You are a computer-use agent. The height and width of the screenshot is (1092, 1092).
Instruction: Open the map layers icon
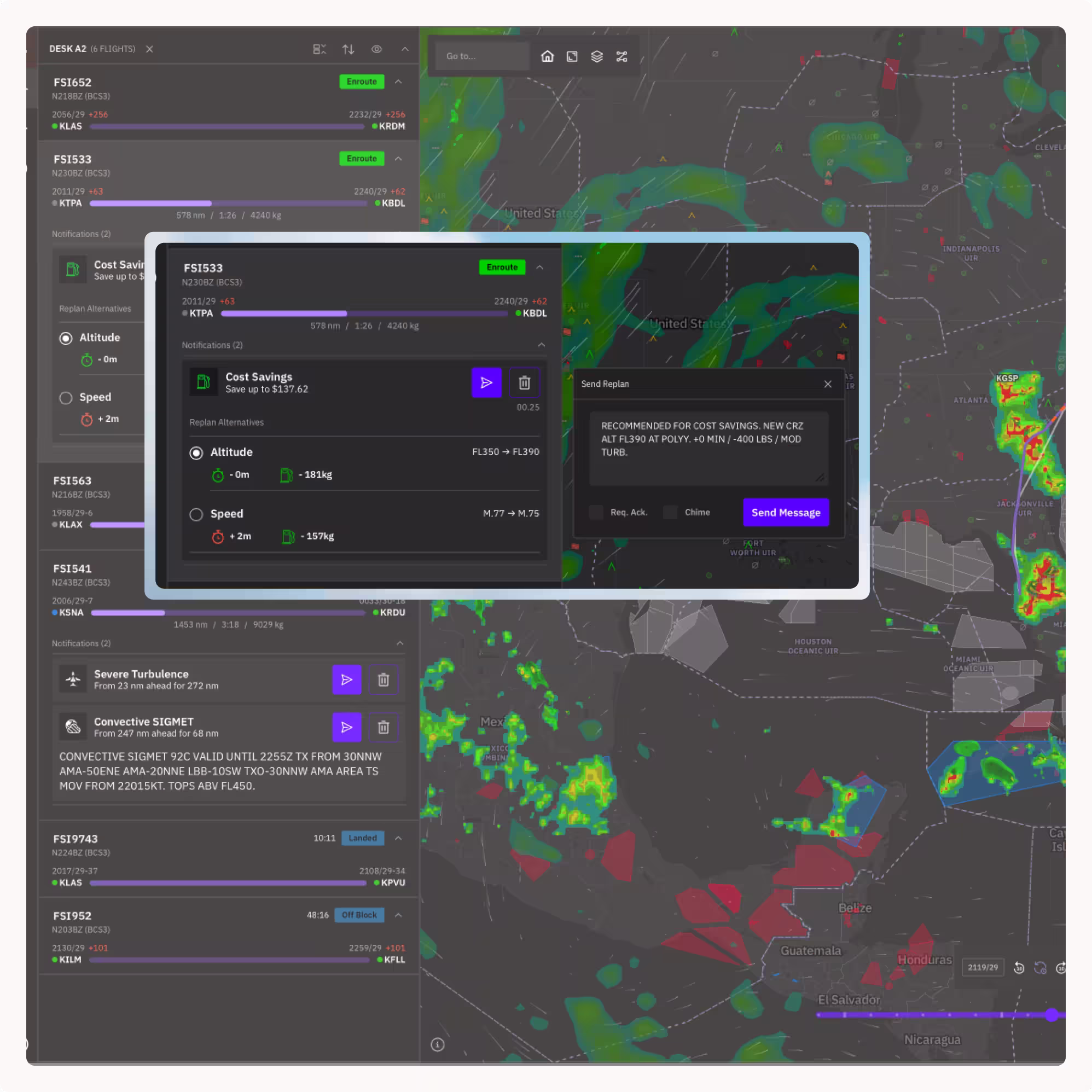point(597,56)
